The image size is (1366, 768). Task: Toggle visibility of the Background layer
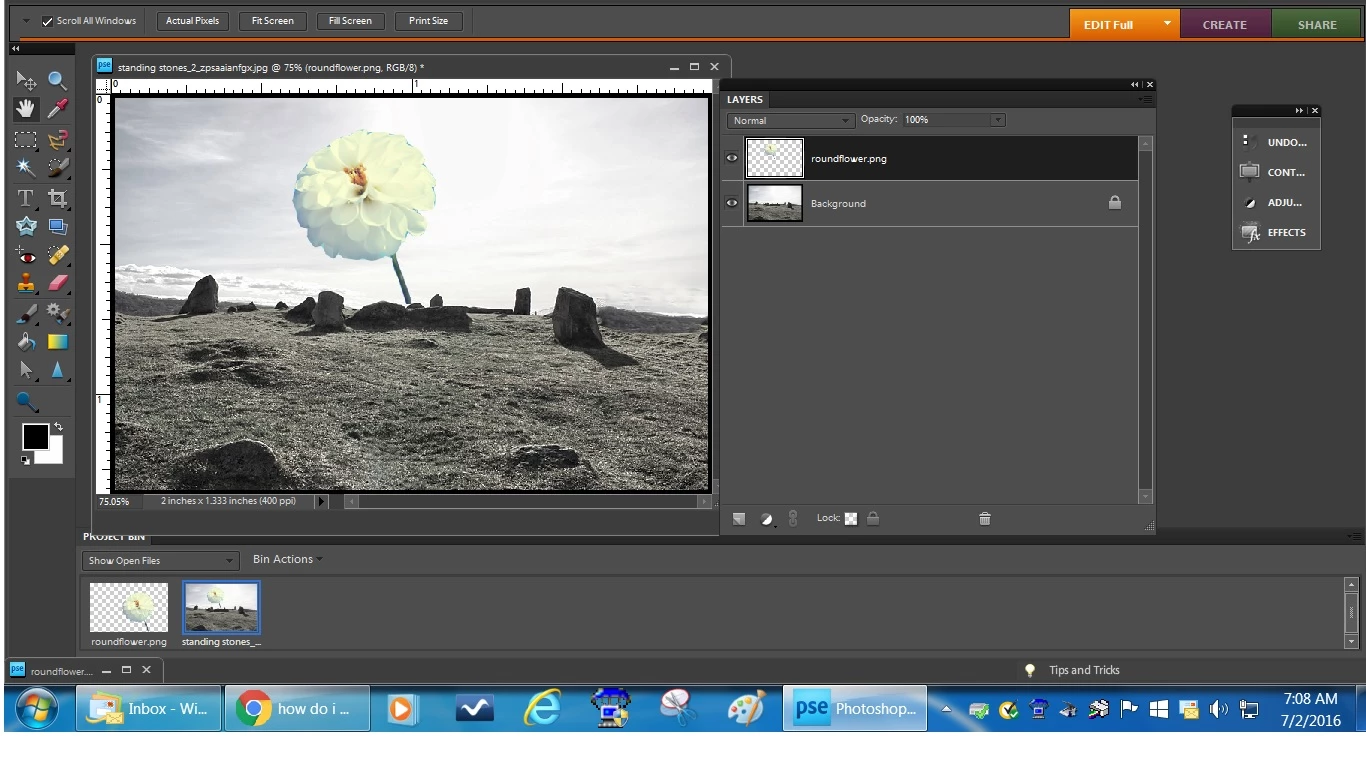732,203
